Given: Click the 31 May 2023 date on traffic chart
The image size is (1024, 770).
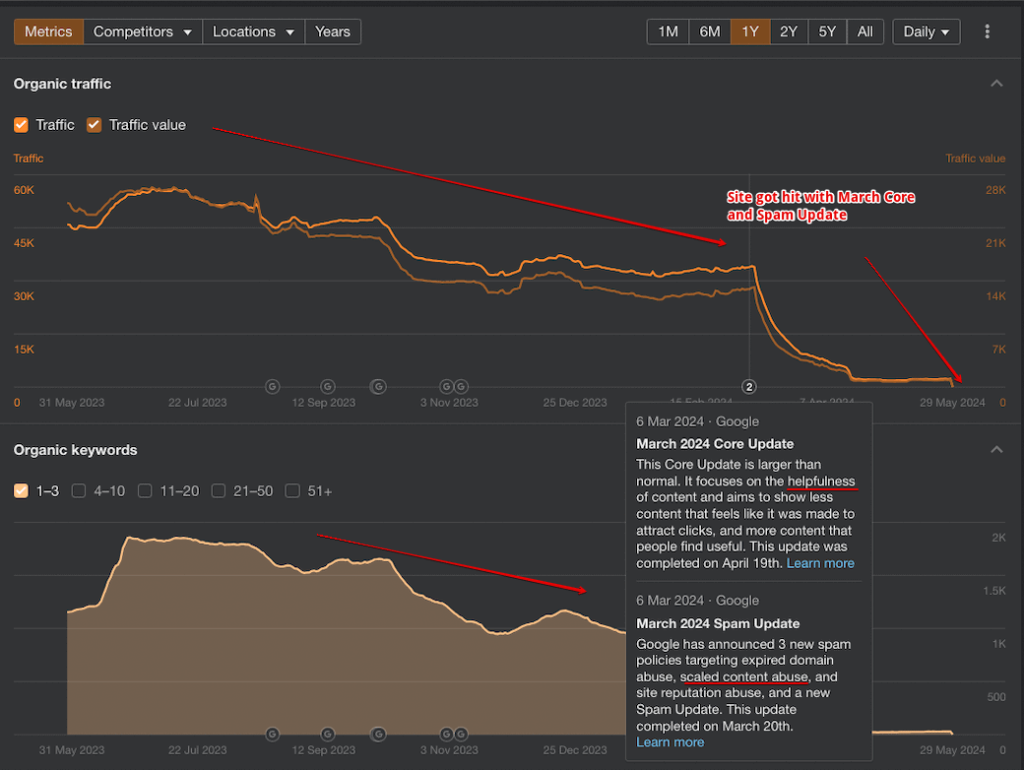Looking at the screenshot, I should (71, 402).
